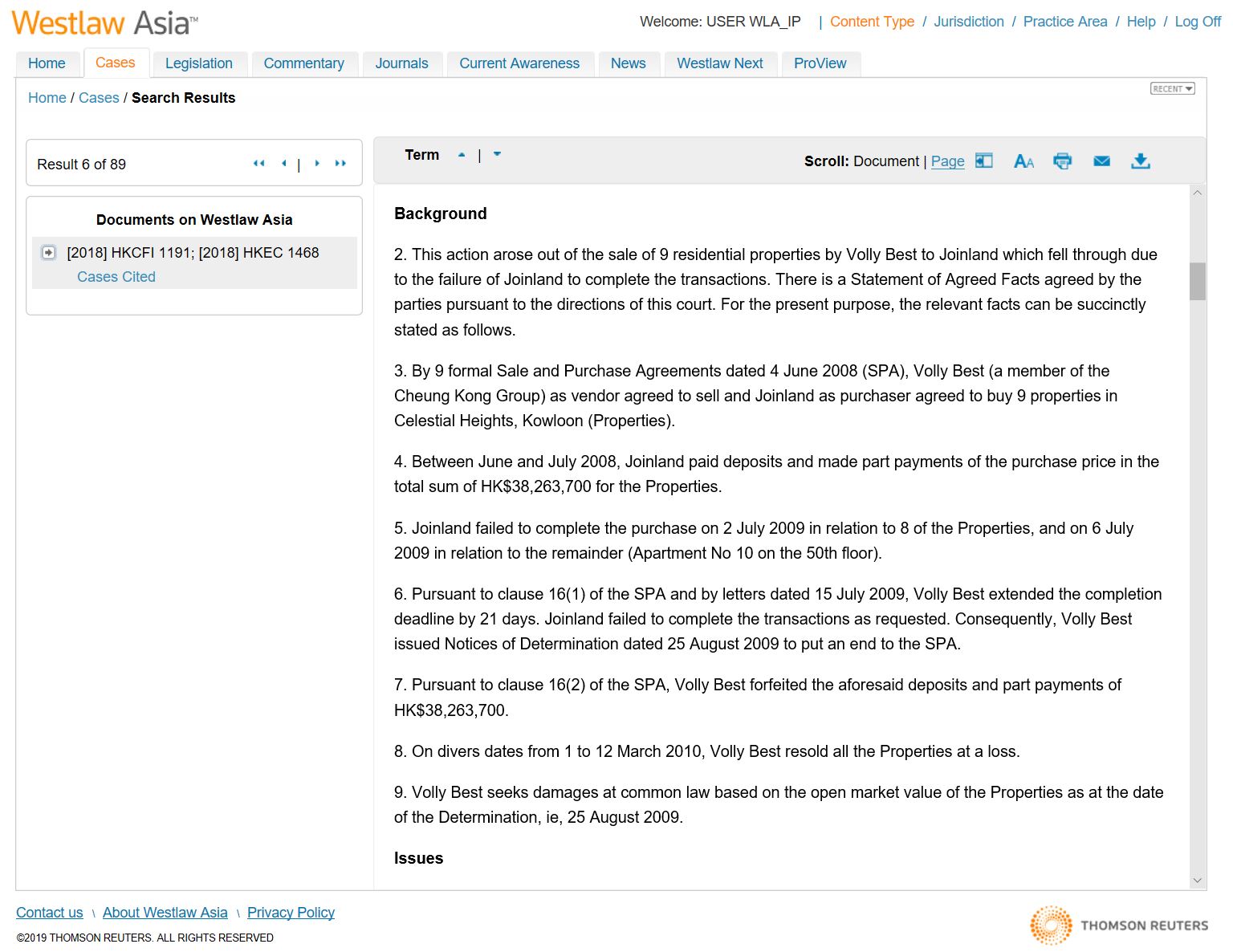Screen dimensions: 1233x952
Task: Click the scrollbar down arrow
Action: pyautogui.click(x=1198, y=881)
